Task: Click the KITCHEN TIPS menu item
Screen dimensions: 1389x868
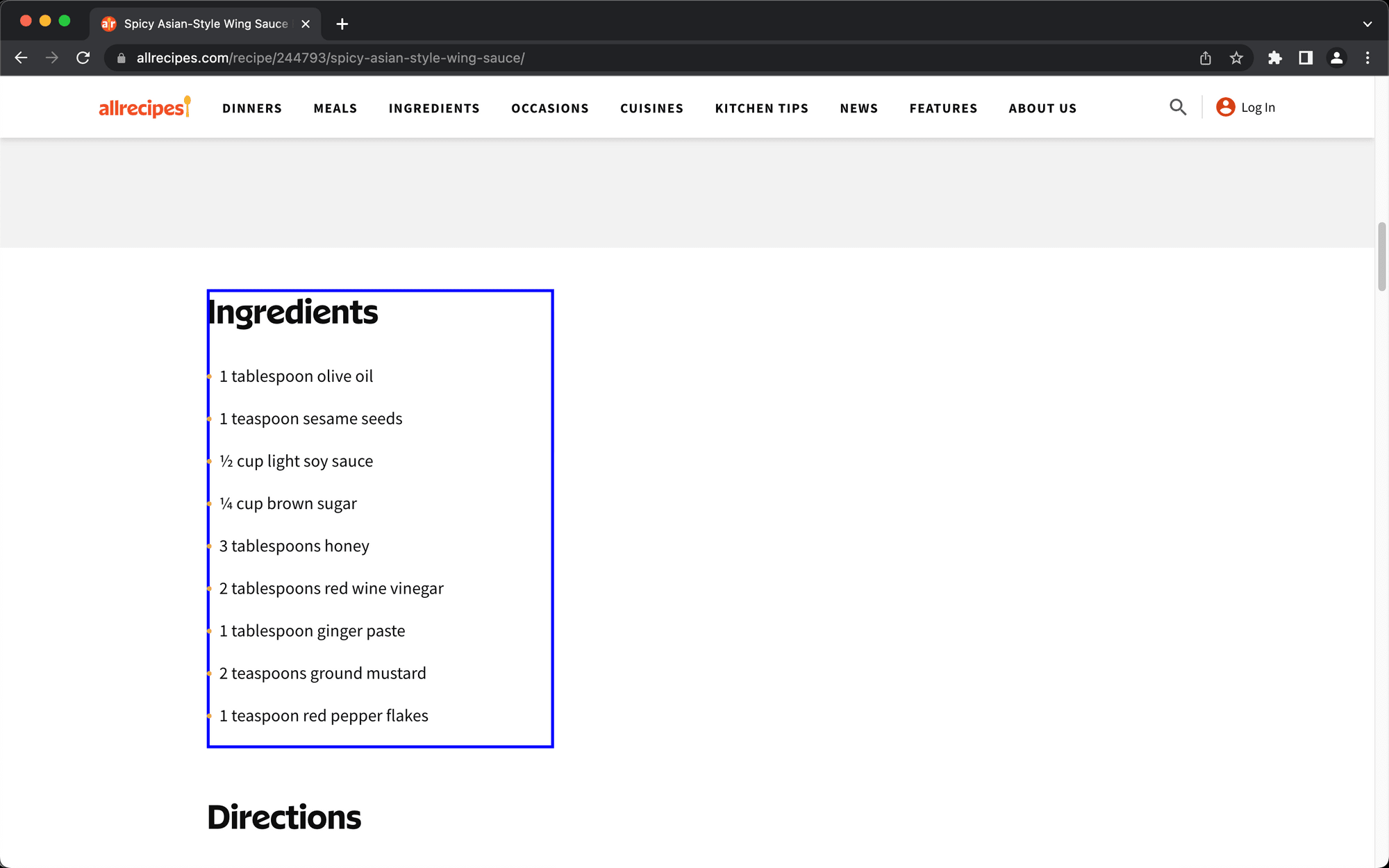Action: (761, 108)
